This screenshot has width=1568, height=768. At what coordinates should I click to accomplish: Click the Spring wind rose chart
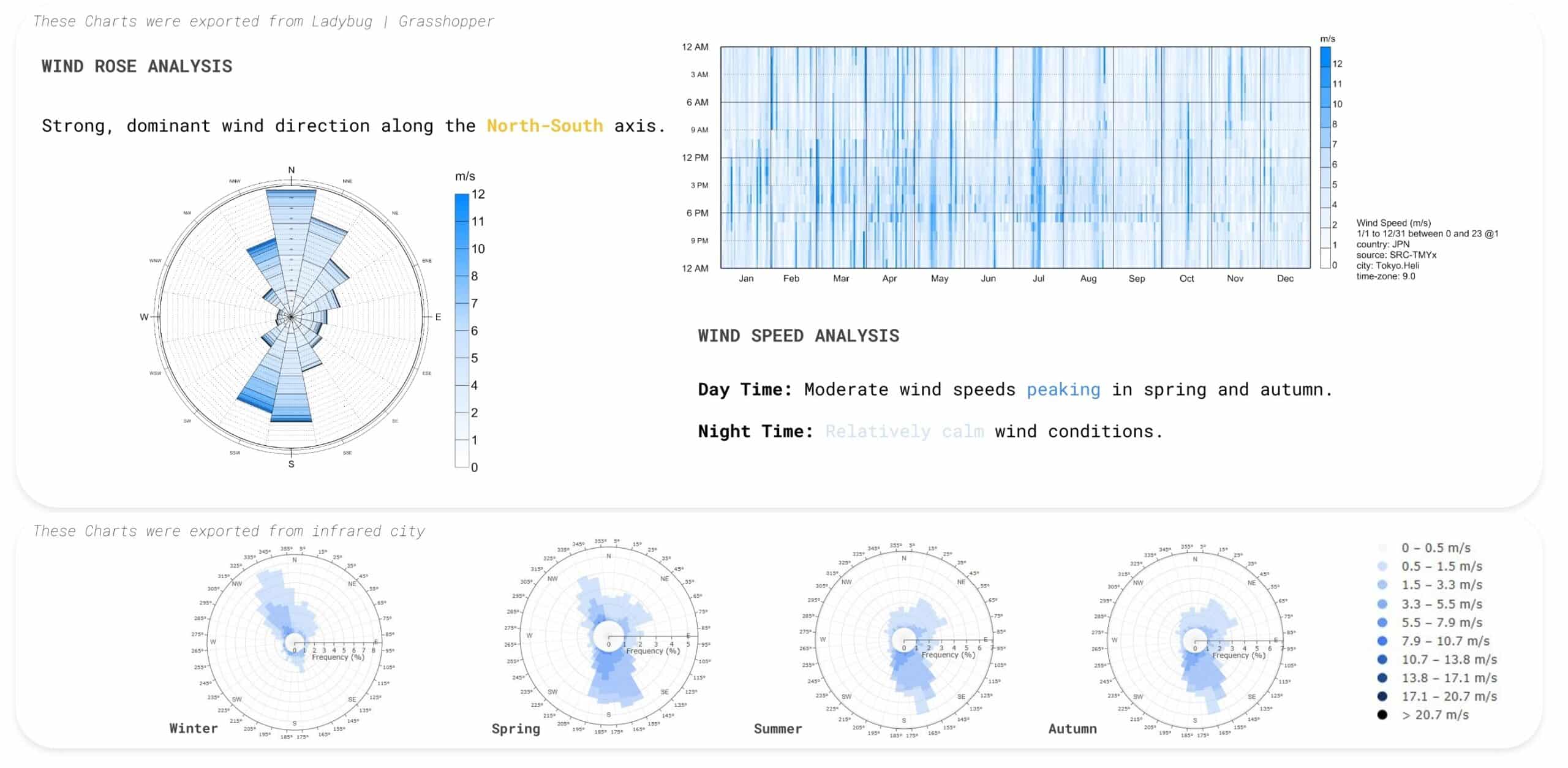click(x=609, y=637)
